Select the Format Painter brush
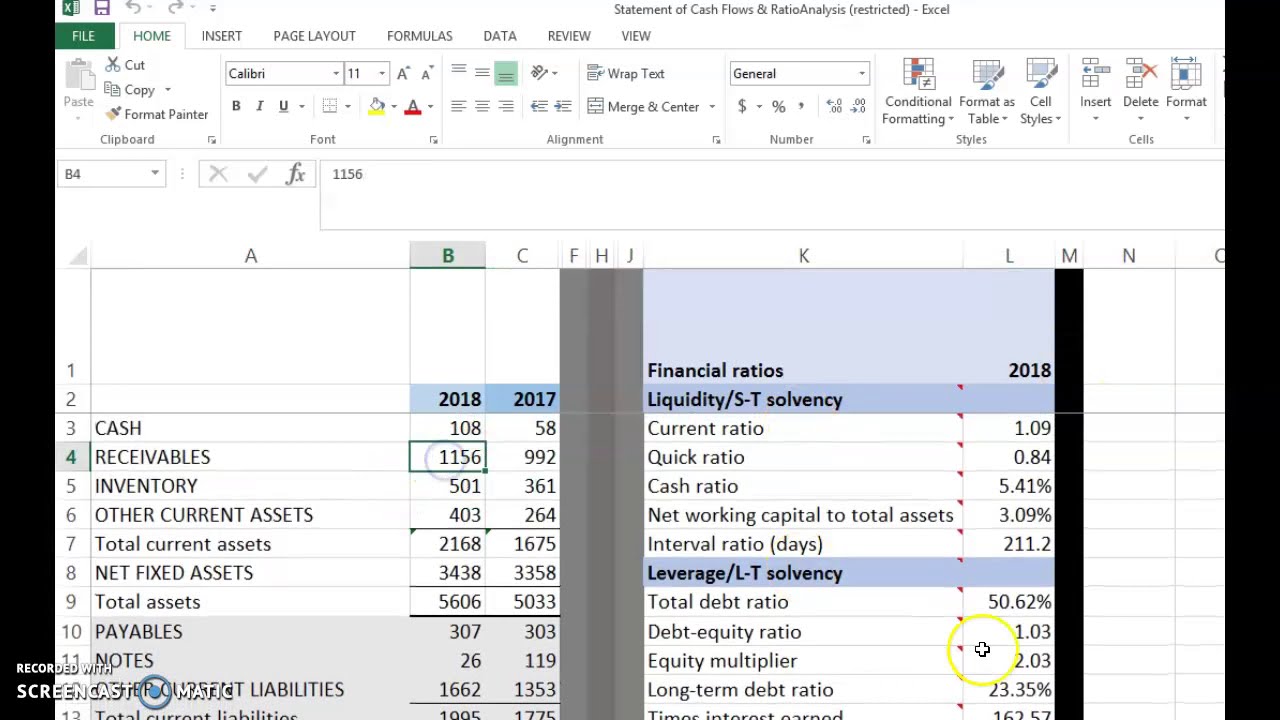Screen dimensions: 1280x720 157,114
